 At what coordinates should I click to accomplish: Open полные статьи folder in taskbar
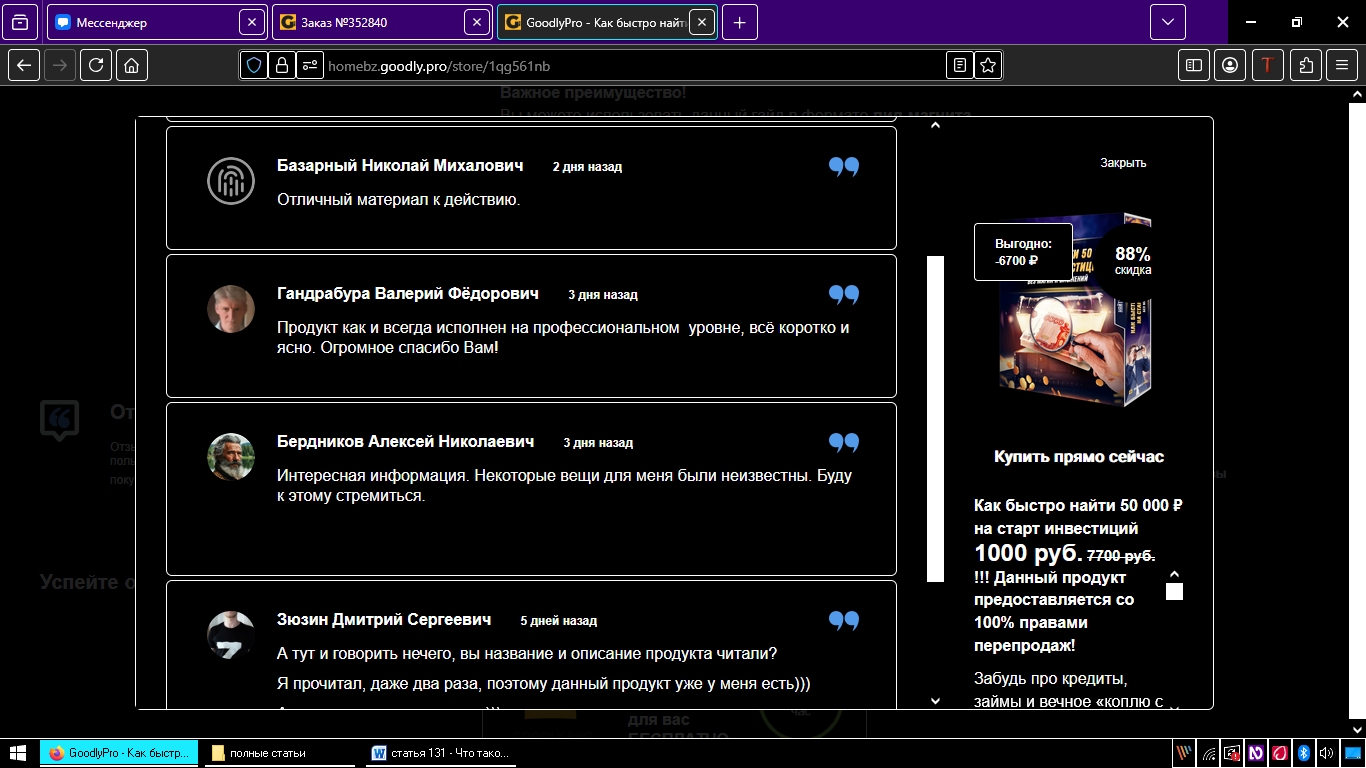(x=280, y=753)
